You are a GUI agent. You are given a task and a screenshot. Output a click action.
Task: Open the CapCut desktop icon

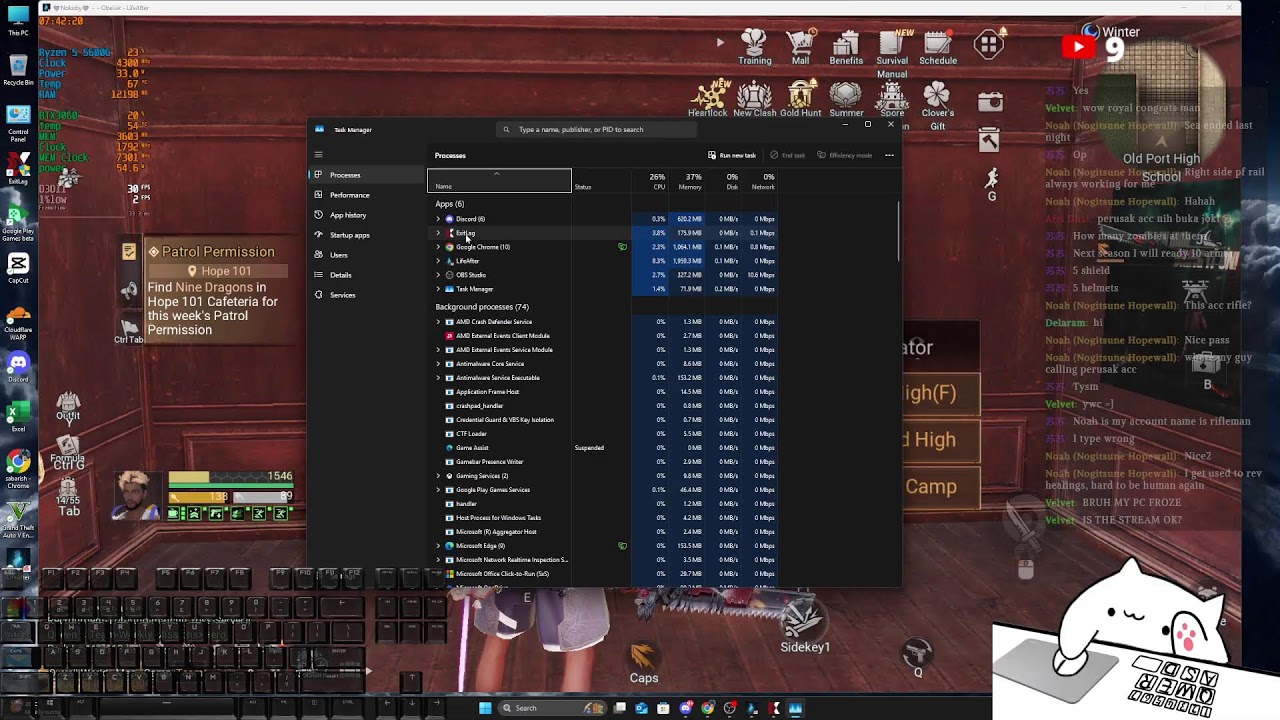(18, 267)
